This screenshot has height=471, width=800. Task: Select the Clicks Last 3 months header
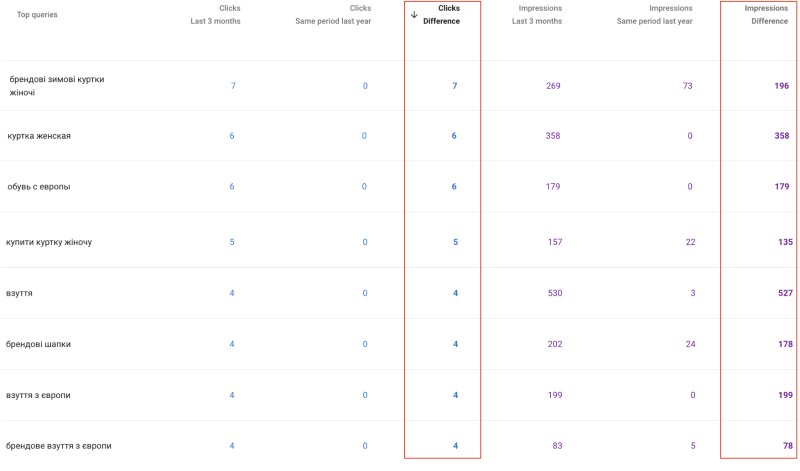(215, 14)
